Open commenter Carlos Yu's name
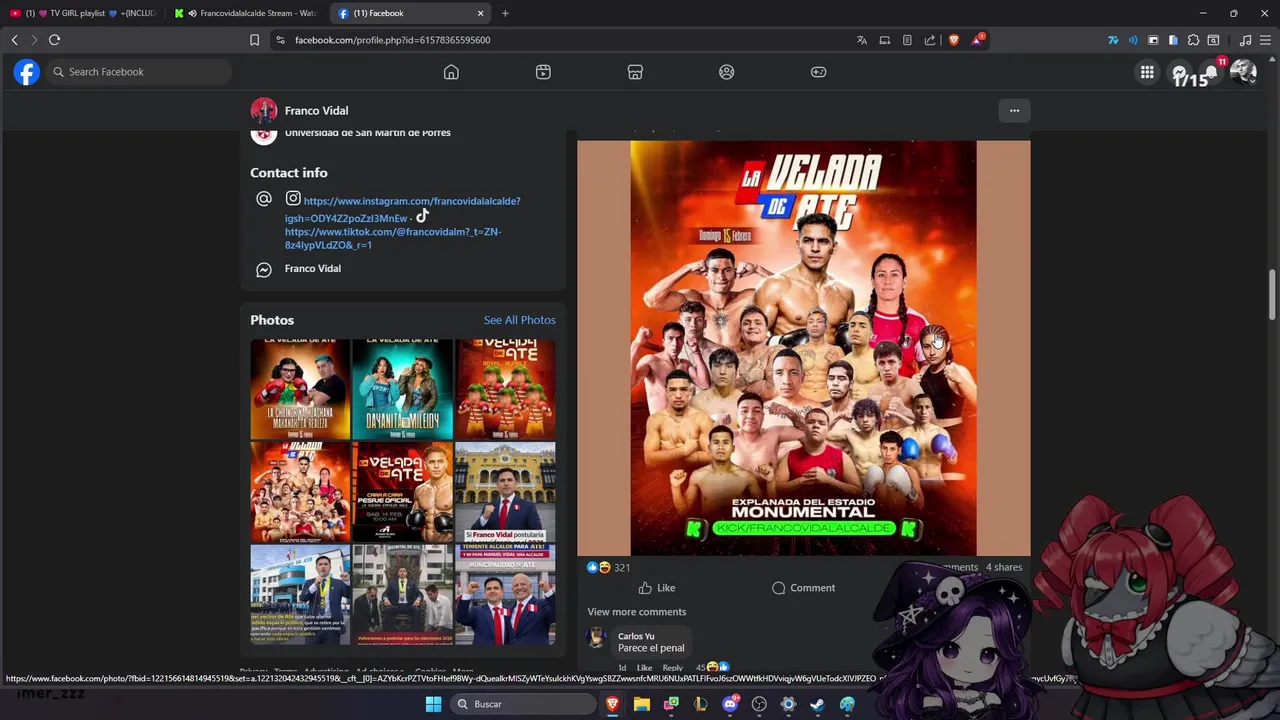Viewport: 1280px width, 720px height. (x=636, y=636)
